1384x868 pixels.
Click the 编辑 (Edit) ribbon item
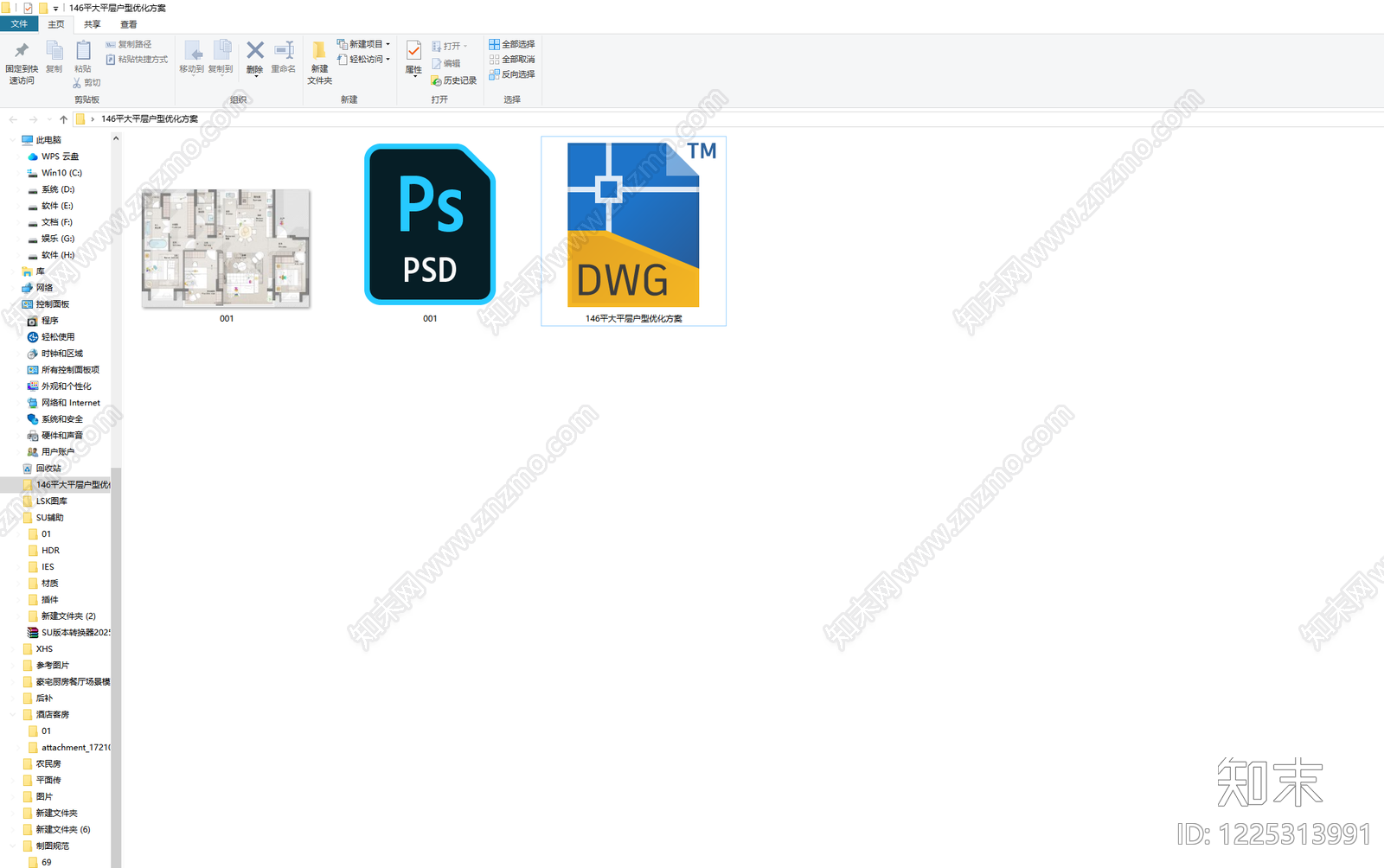(x=446, y=63)
